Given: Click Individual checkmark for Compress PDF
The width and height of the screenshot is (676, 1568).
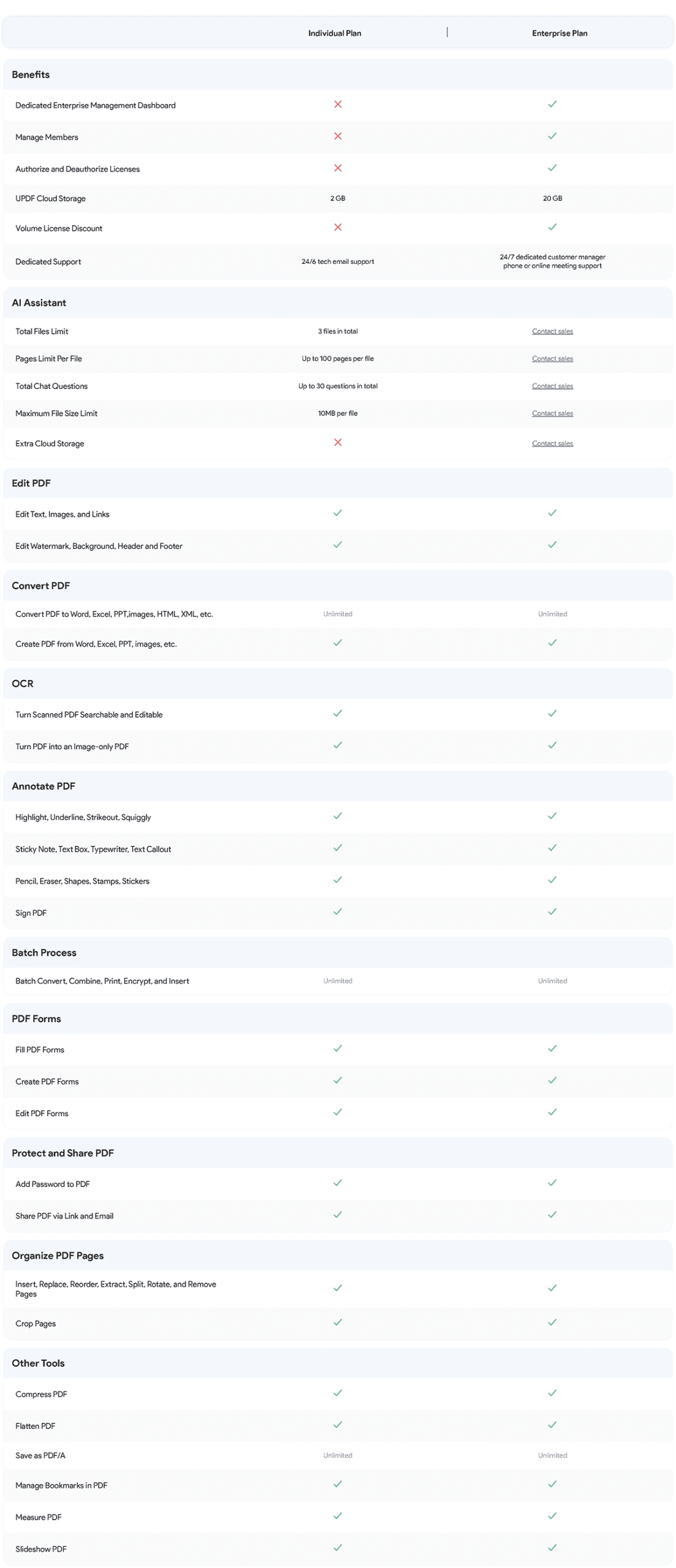Looking at the screenshot, I should [x=338, y=1393].
